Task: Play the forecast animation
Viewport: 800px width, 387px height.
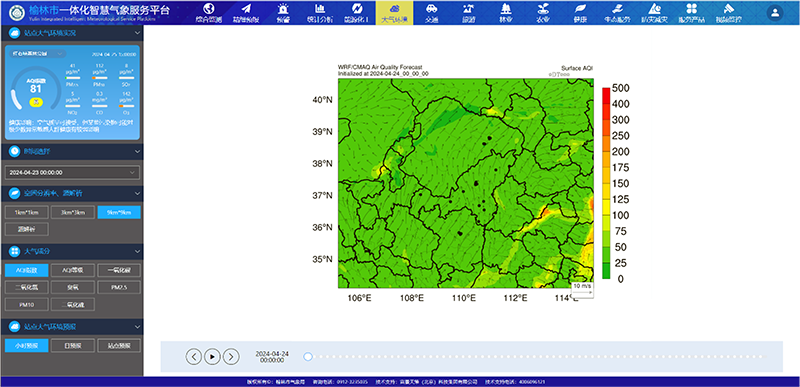Action: (212, 356)
